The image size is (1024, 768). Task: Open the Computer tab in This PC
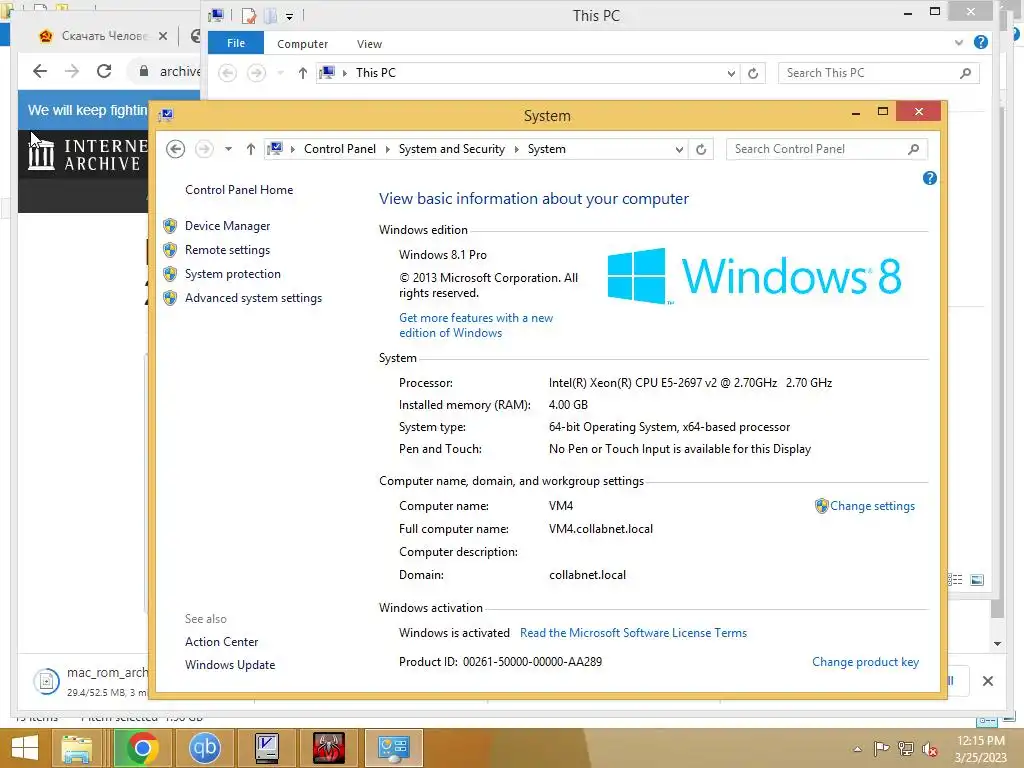(x=302, y=44)
